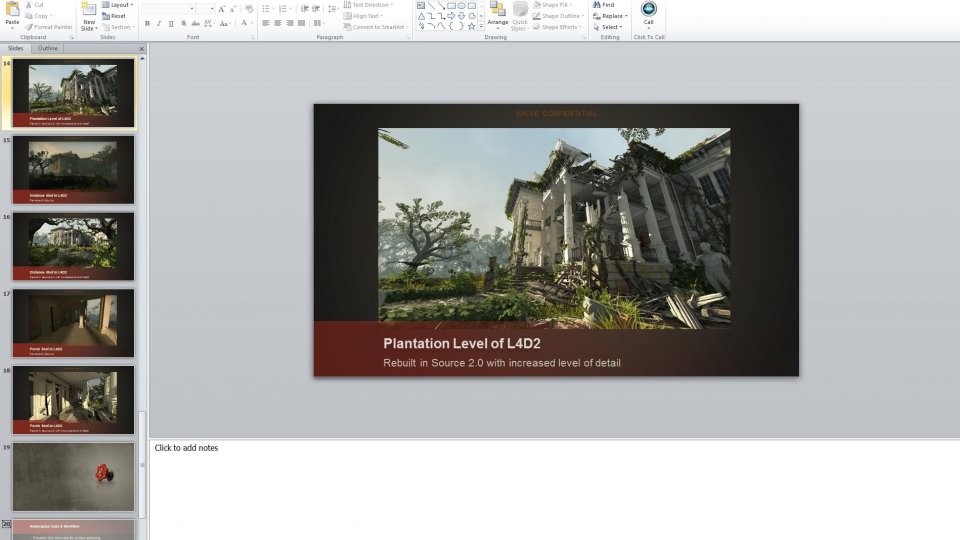The width and height of the screenshot is (960, 540).
Task: Open the font name combo box
Action: pyautogui.click(x=168, y=9)
